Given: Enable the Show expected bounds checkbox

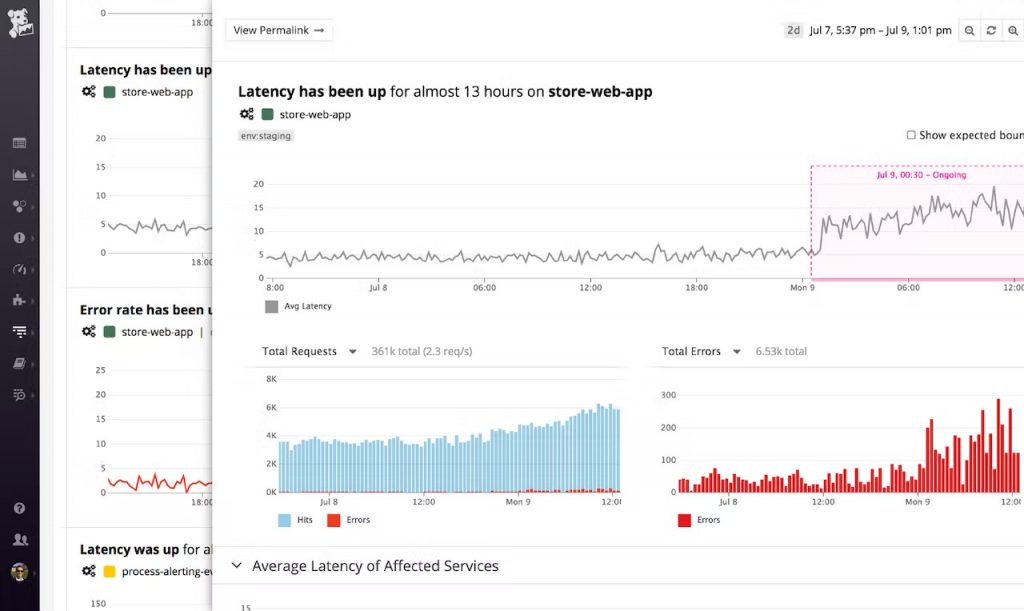Looking at the screenshot, I should pyautogui.click(x=911, y=134).
